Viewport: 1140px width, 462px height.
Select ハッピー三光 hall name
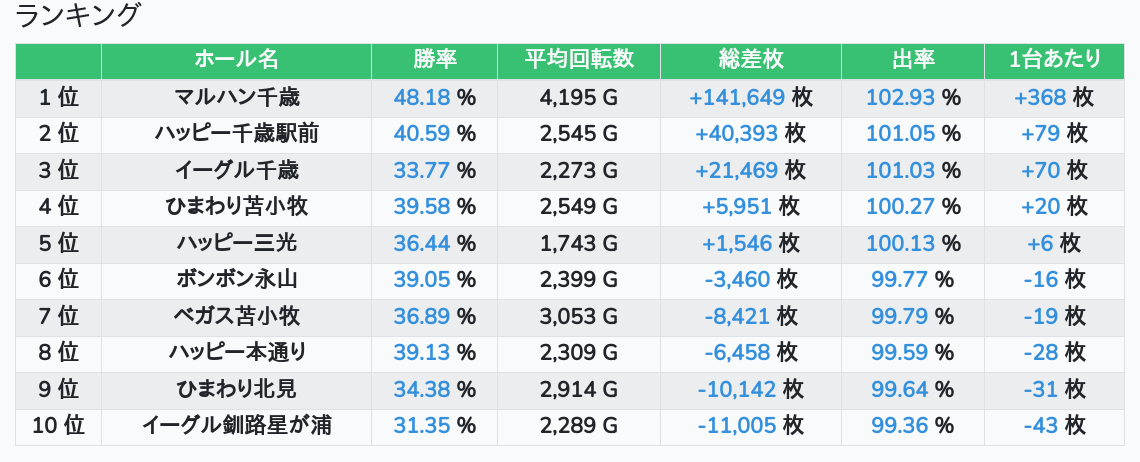point(236,243)
